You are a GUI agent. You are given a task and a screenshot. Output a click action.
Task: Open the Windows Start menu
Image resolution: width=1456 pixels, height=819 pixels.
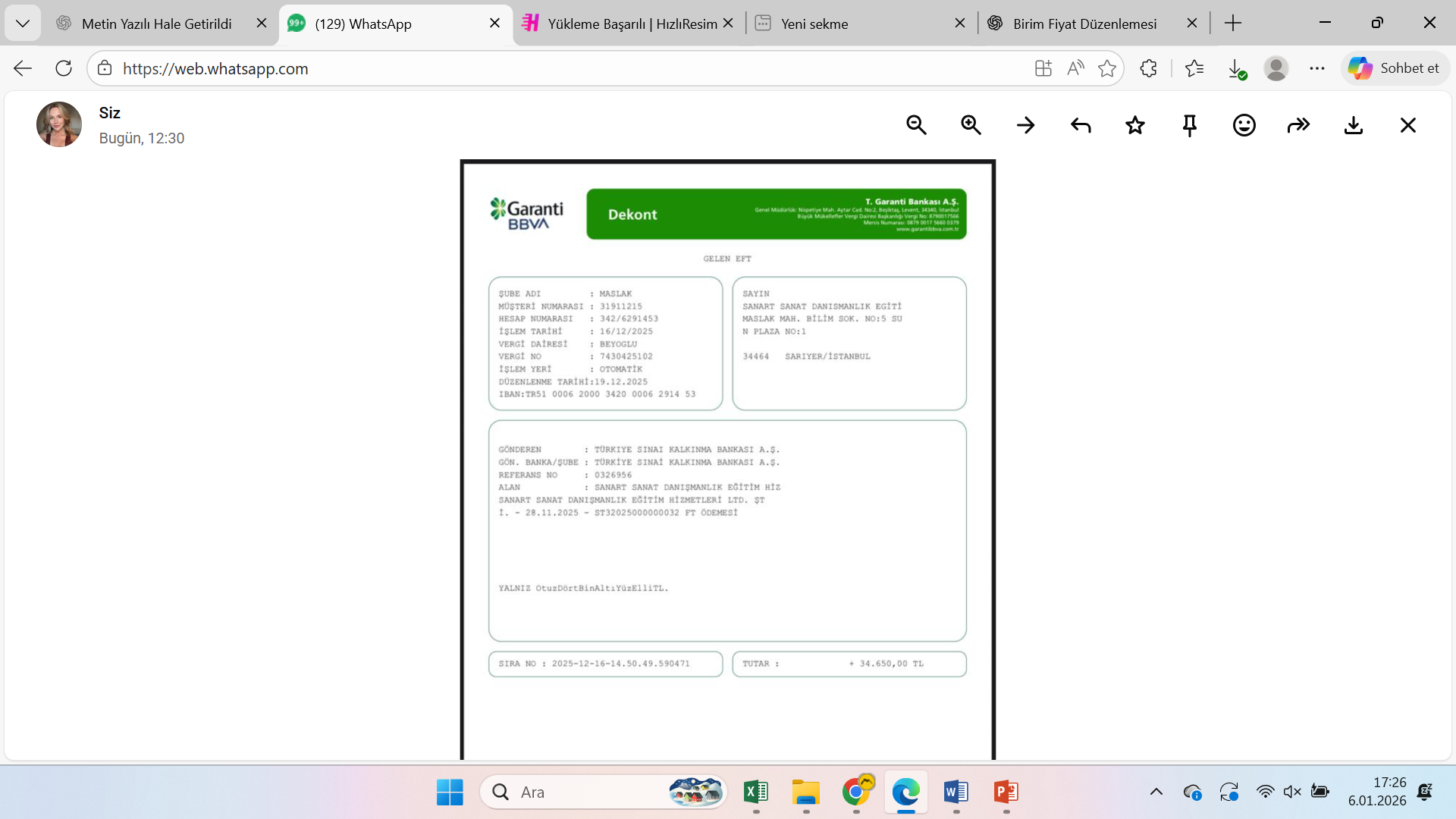[x=450, y=792]
